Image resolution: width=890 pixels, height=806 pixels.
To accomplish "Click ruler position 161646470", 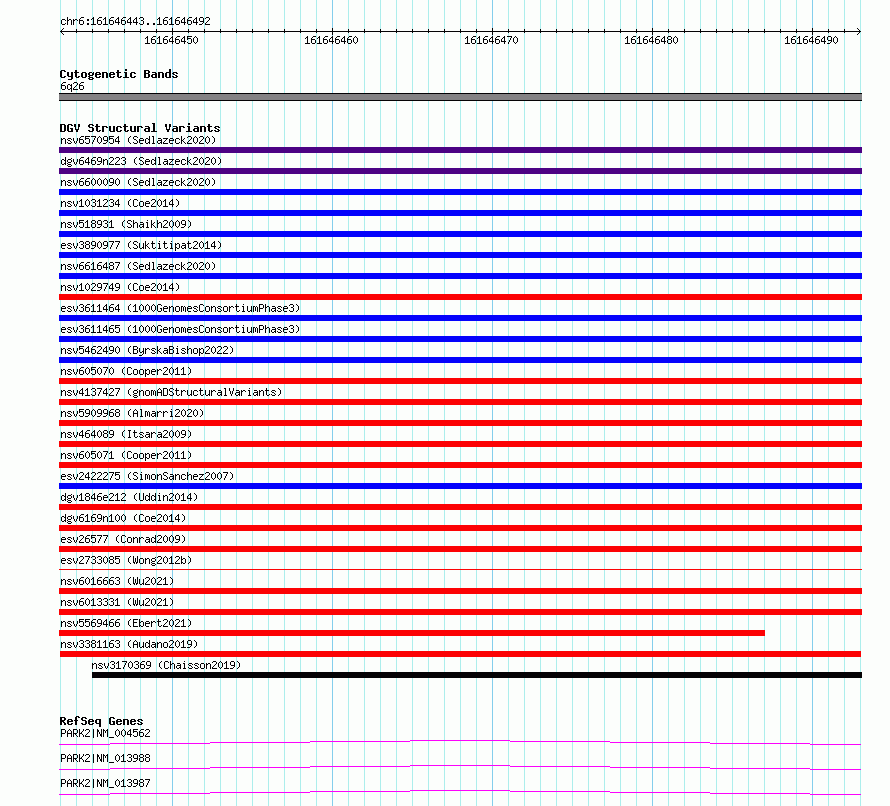I will [x=492, y=40].
